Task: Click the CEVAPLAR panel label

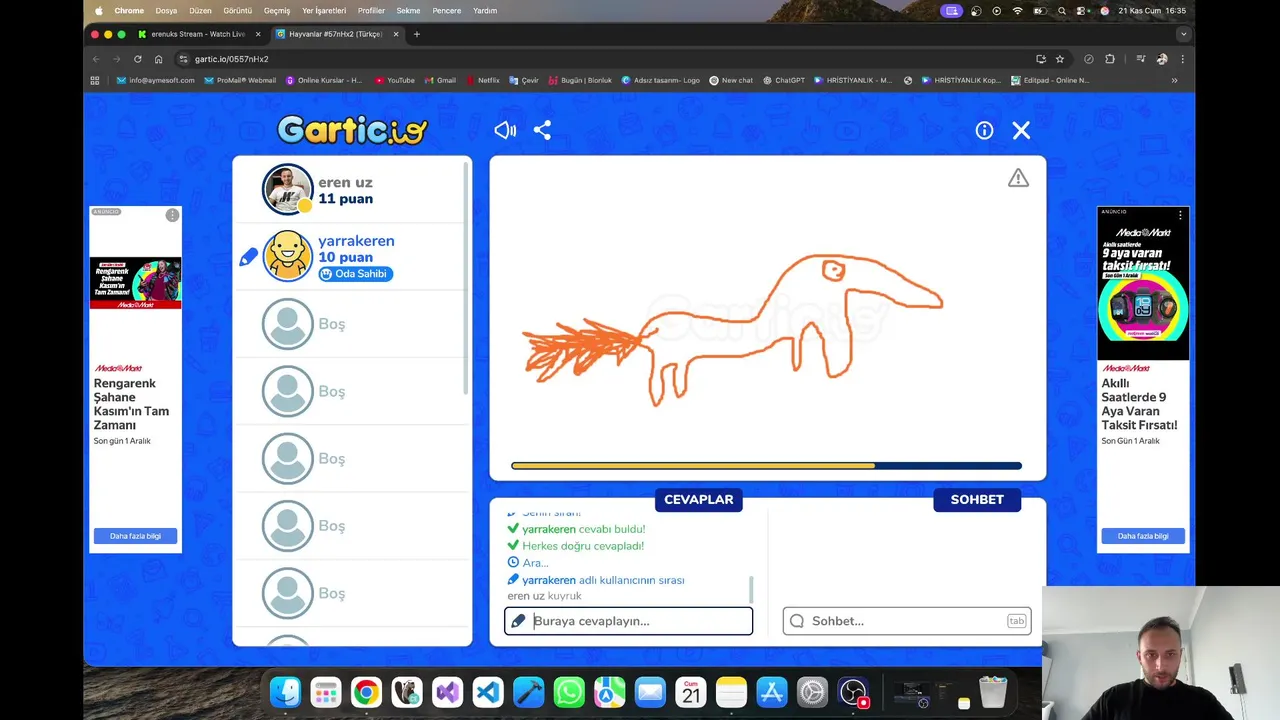Action: [699, 499]
